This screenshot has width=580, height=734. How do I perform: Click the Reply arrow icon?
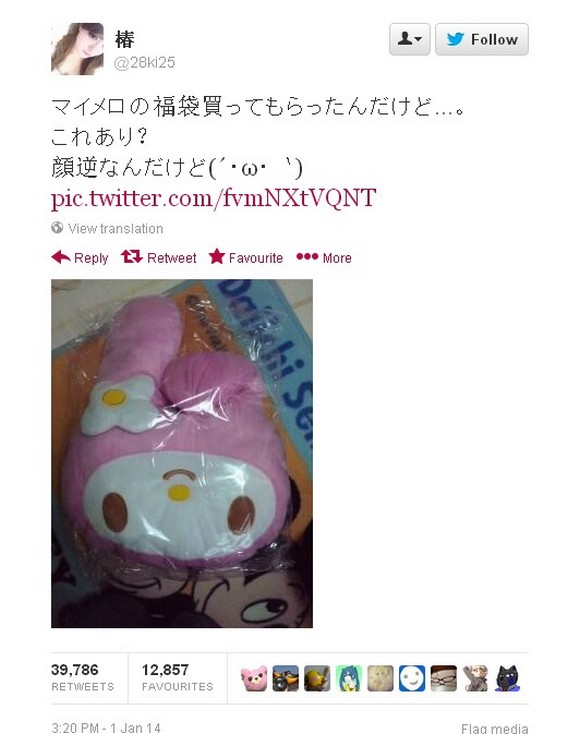point(61,257)
